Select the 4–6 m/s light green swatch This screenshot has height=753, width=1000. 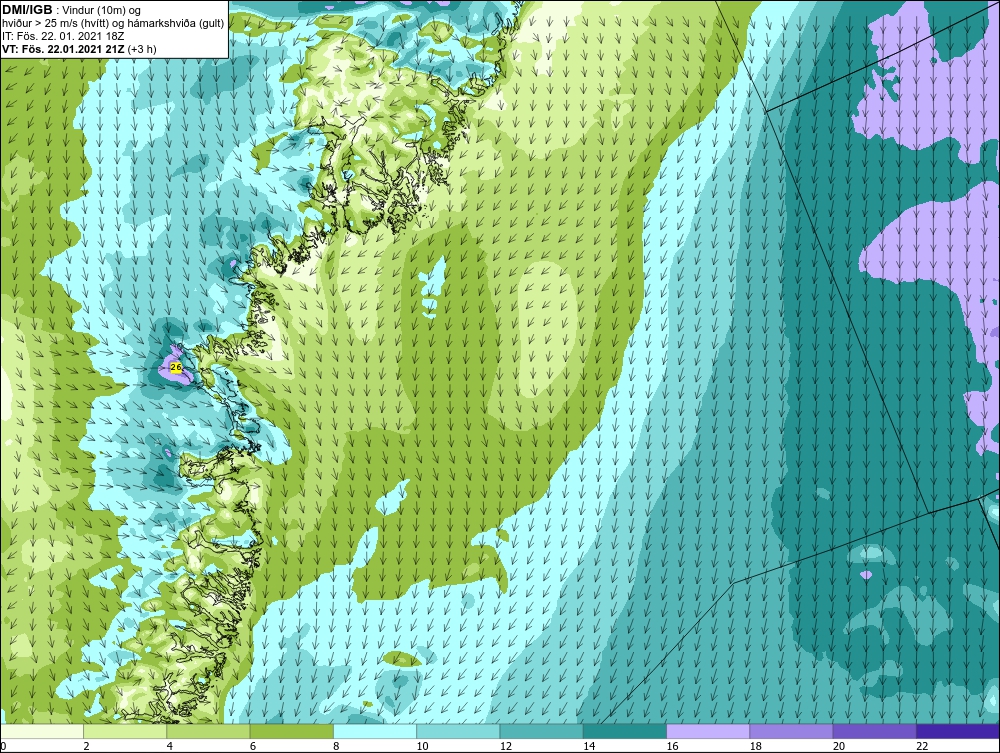tap(208, 731)
